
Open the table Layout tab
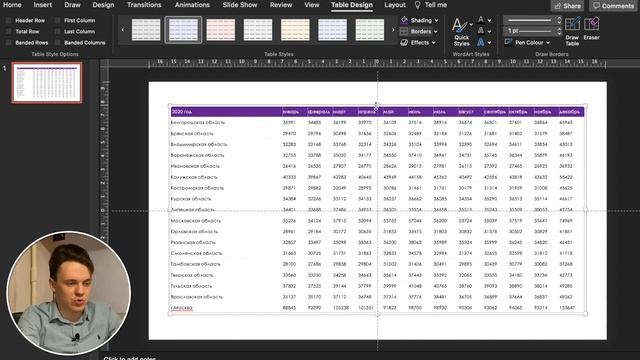click(x=395, y=5)
